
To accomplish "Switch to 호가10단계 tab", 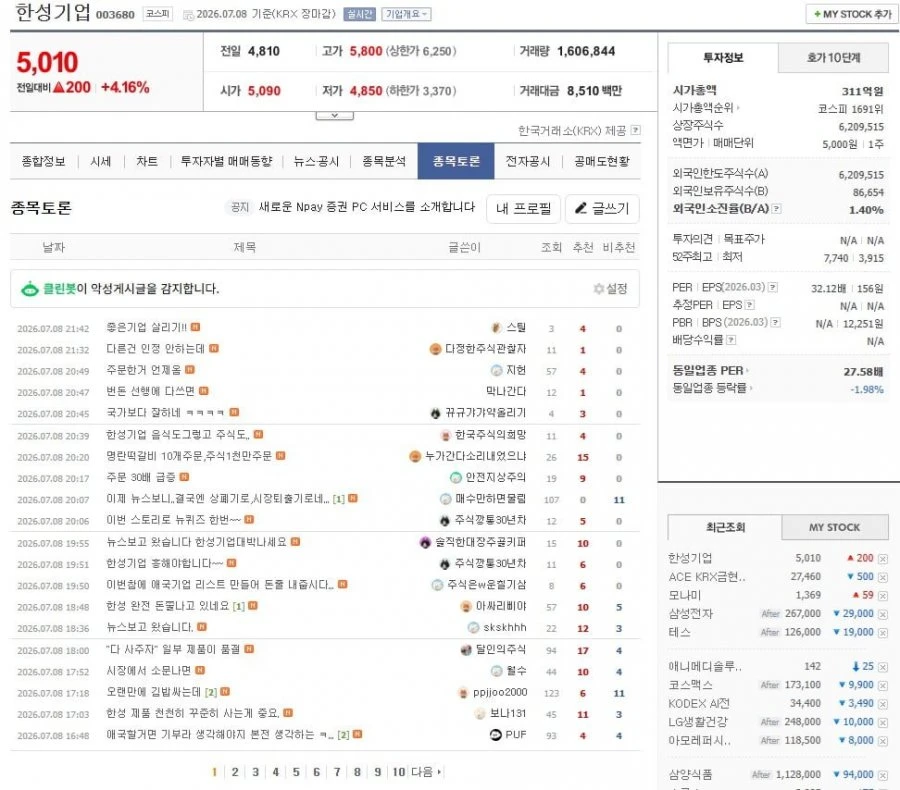I will point(833,58).
